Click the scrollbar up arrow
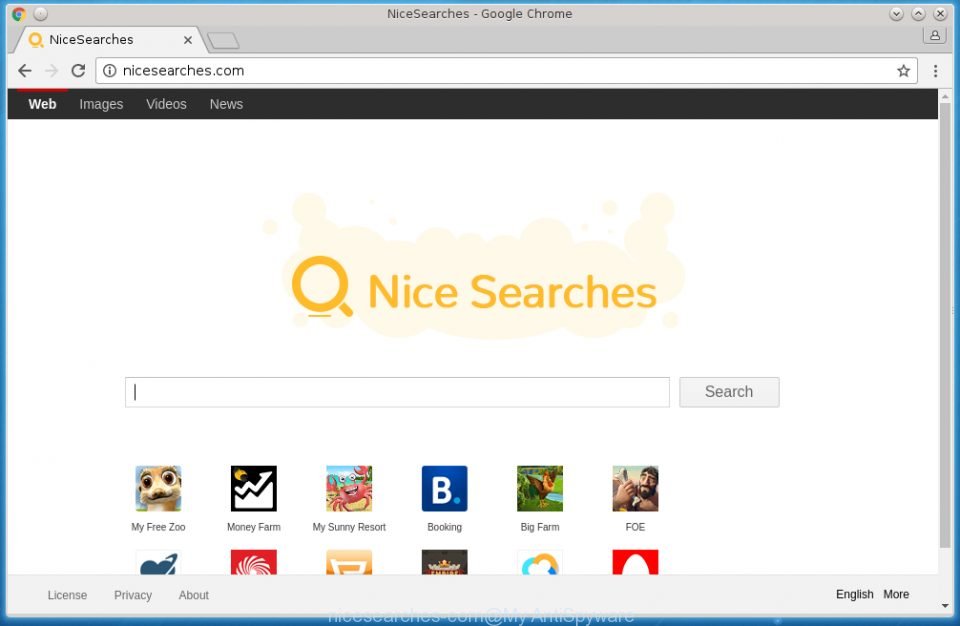 pos(945,97)
